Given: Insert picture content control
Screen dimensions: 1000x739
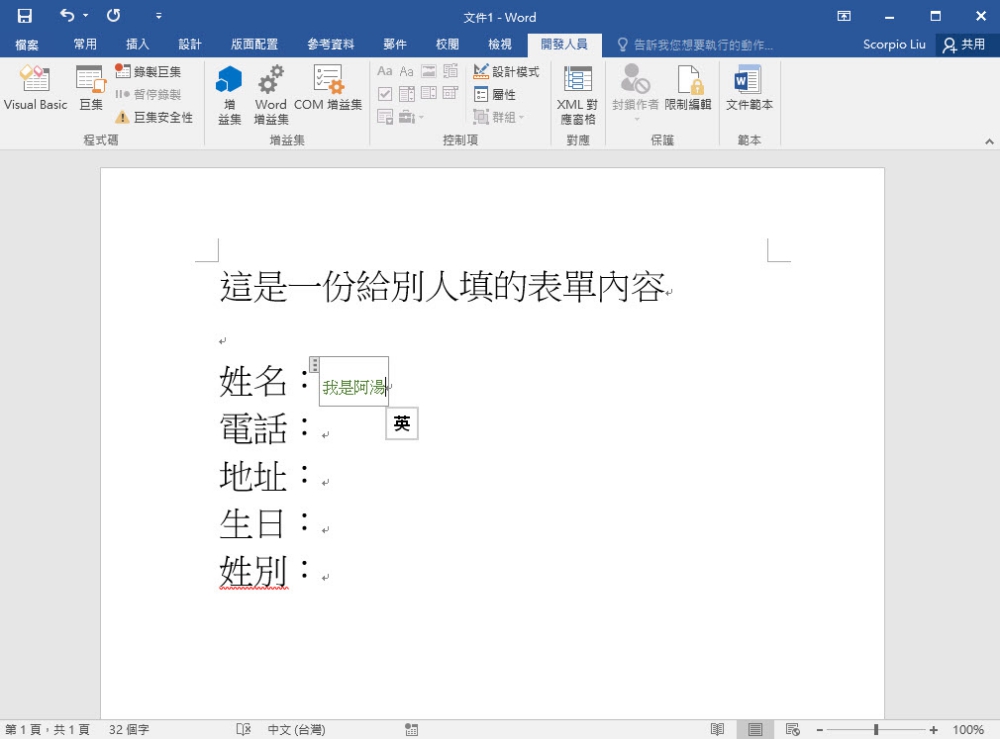Looking at the screenshot, I should [x=429, y=71].
